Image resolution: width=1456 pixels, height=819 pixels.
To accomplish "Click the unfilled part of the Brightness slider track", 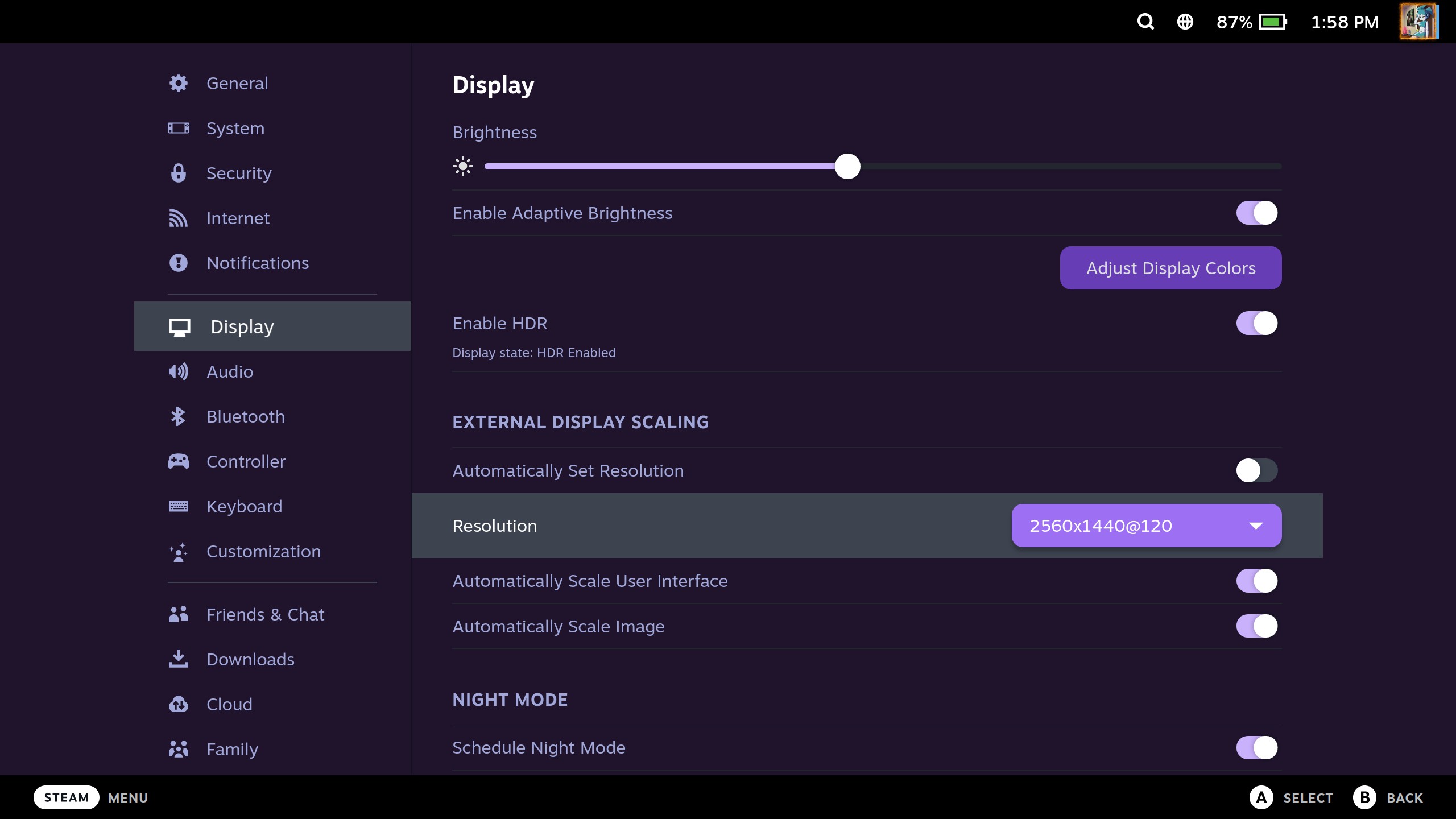I will pyautogui.click(x=1070, y=166).
